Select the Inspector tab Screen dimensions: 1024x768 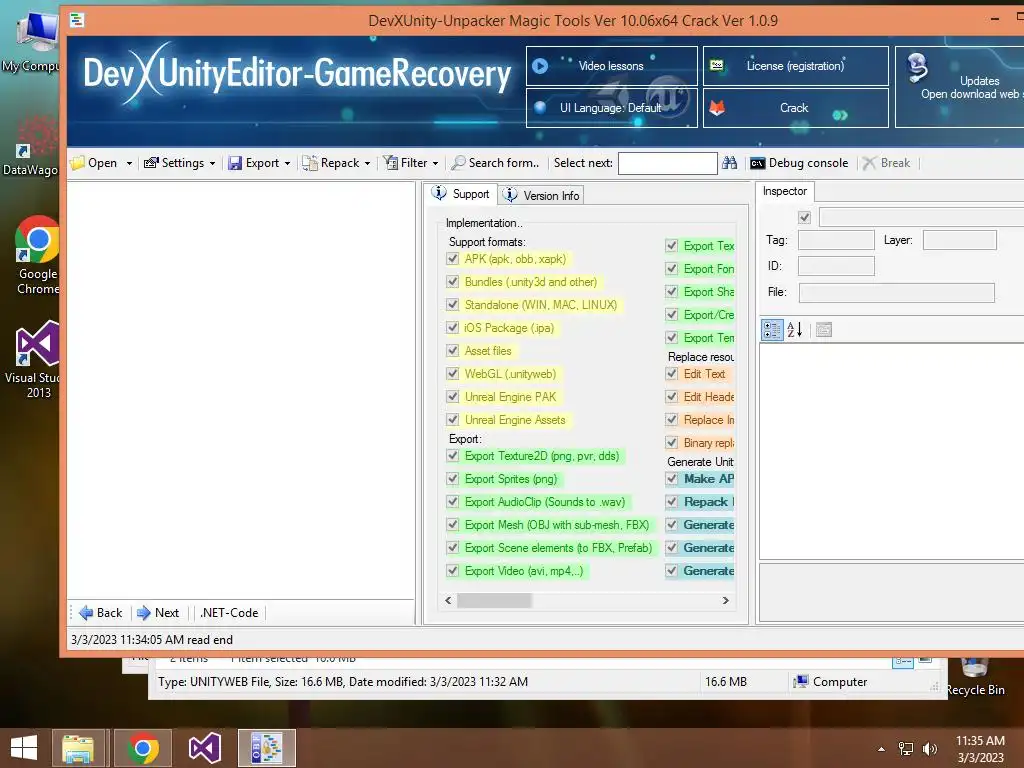tap(785, 191)
